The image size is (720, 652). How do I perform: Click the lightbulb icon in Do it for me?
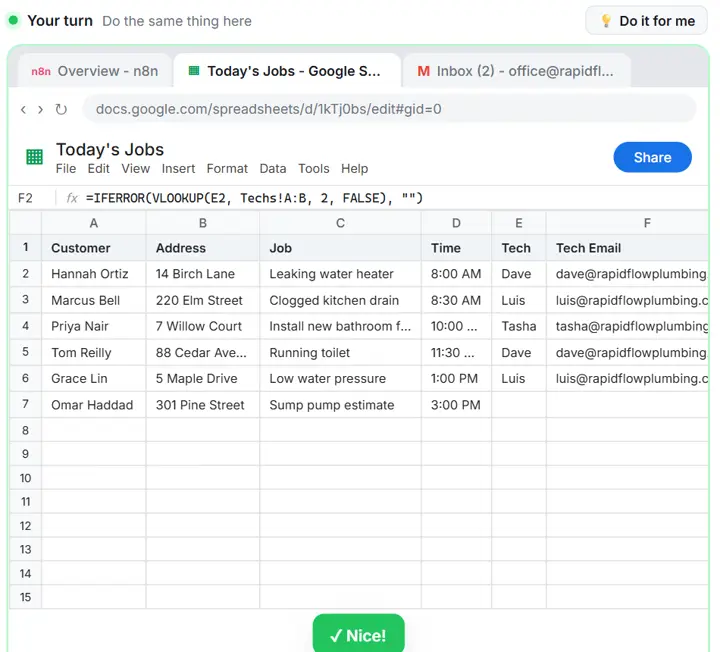coord(606,21)
